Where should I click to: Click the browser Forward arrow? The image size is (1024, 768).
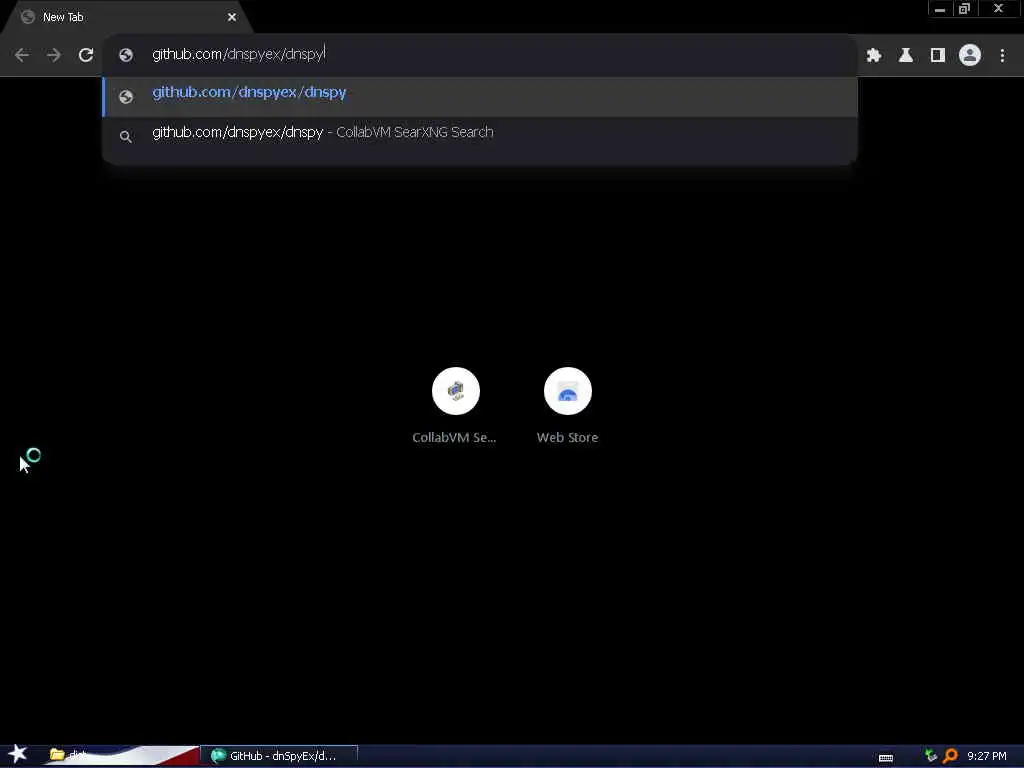[x=54, y=56]
